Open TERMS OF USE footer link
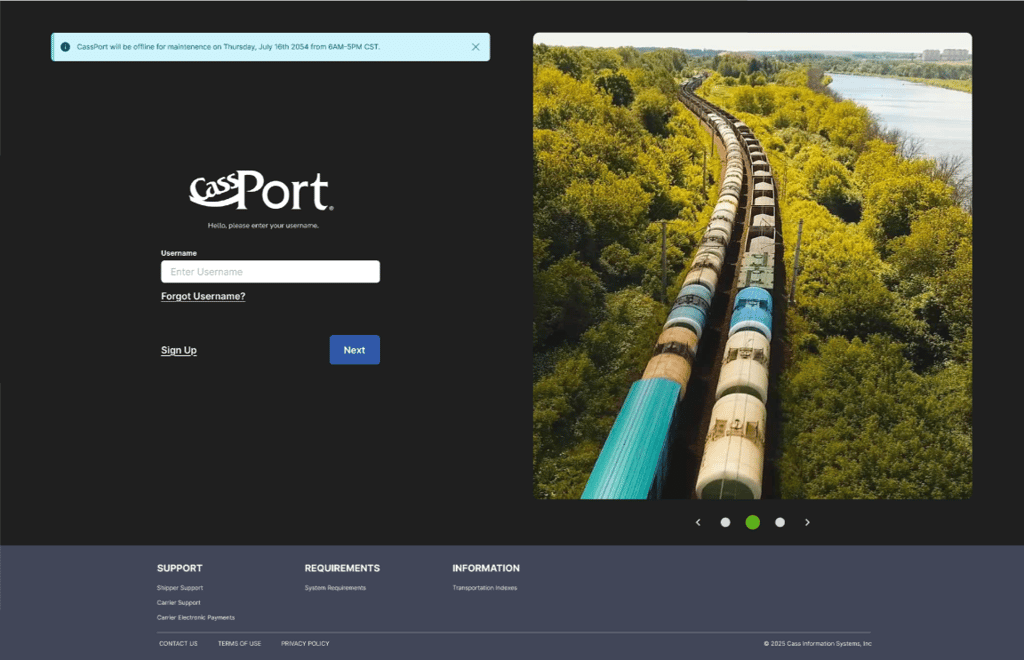The height and width of the screenshot is (660, 1024). coord(239,644)
